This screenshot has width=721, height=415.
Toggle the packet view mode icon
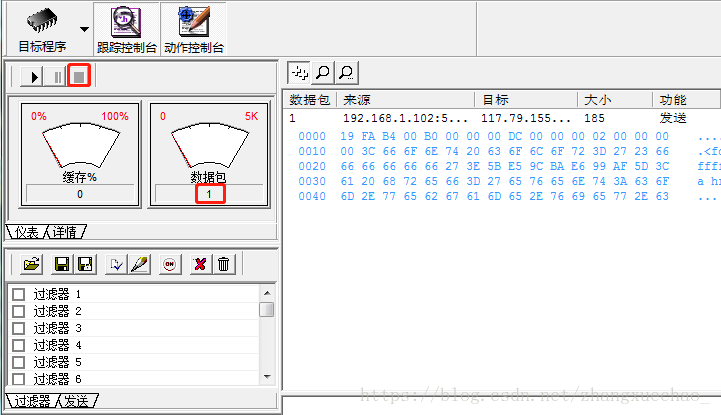point(299,73)
